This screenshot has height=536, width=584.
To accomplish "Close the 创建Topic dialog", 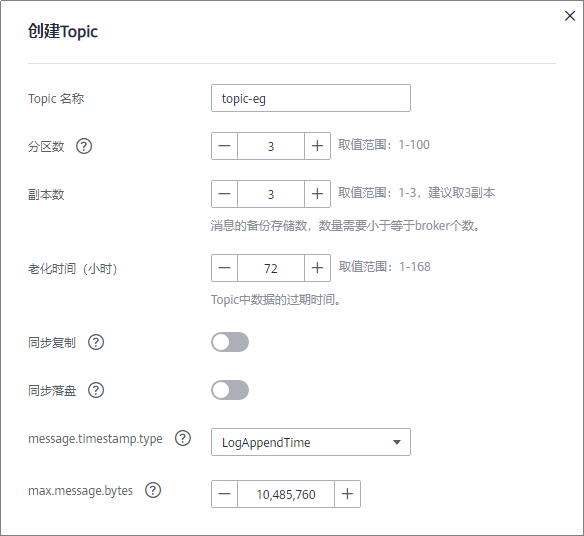I will point(569,16).
